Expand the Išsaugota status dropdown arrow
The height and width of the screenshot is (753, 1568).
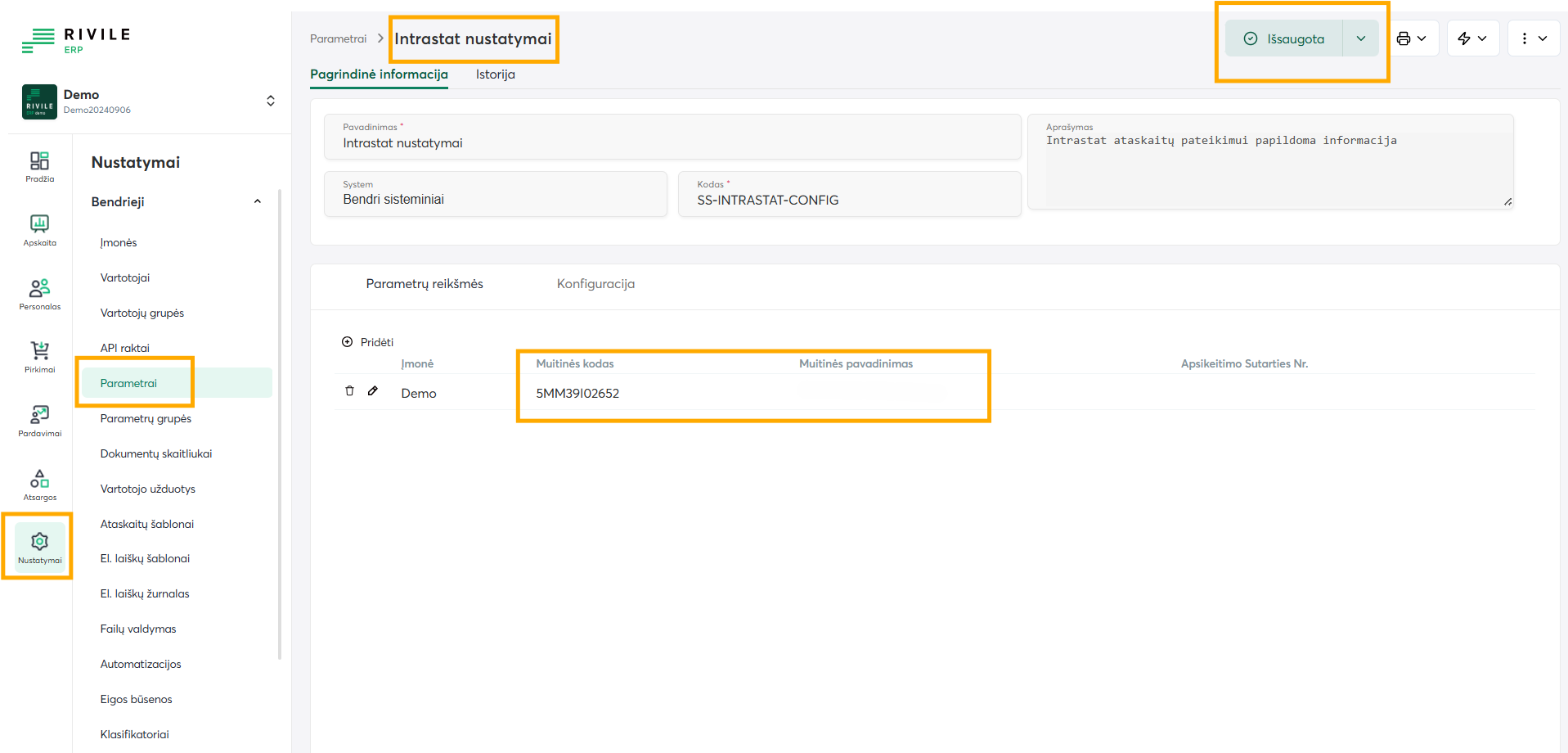pos(1360,38)
